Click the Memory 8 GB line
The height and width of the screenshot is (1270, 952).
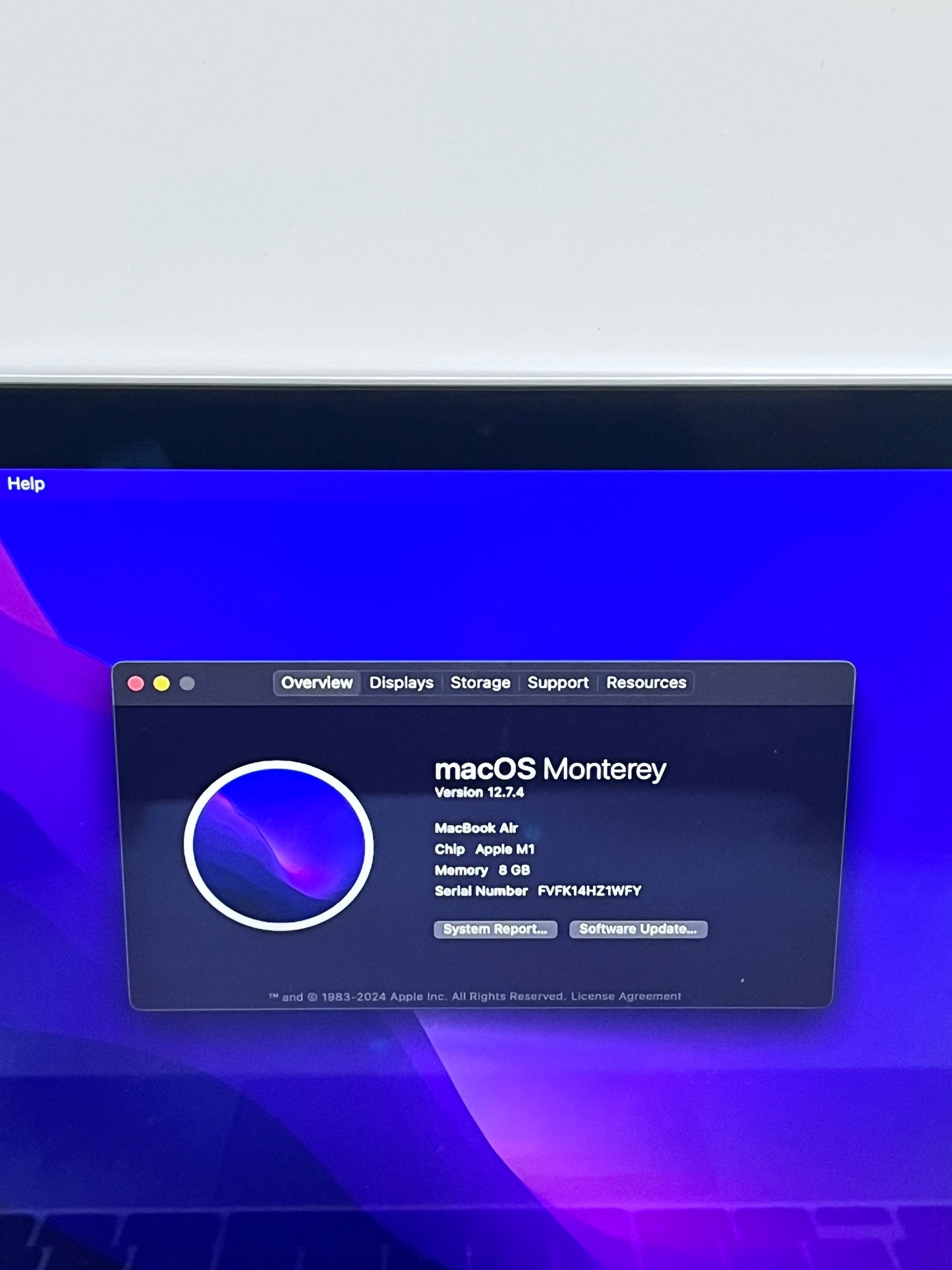[x=482, y=871]
